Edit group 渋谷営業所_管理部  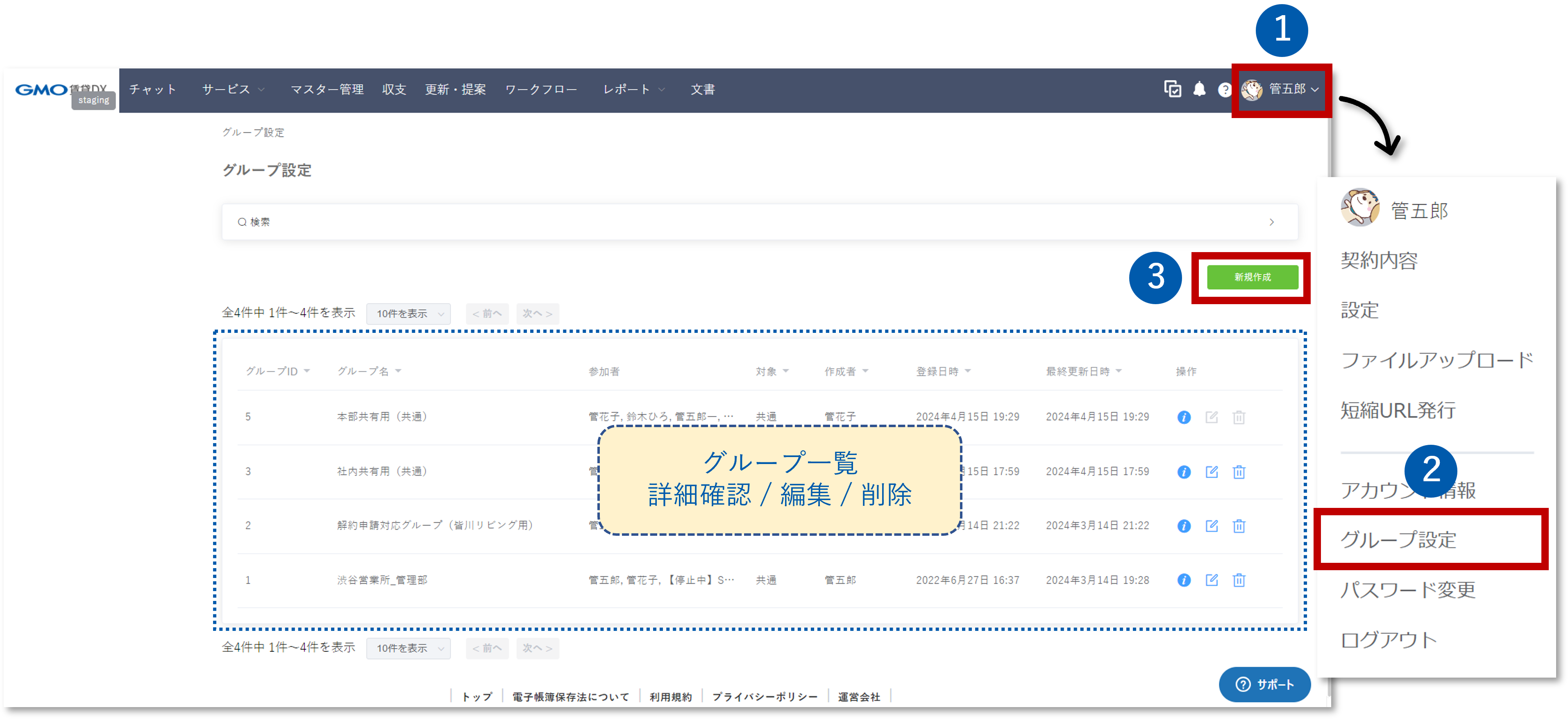1211,580
